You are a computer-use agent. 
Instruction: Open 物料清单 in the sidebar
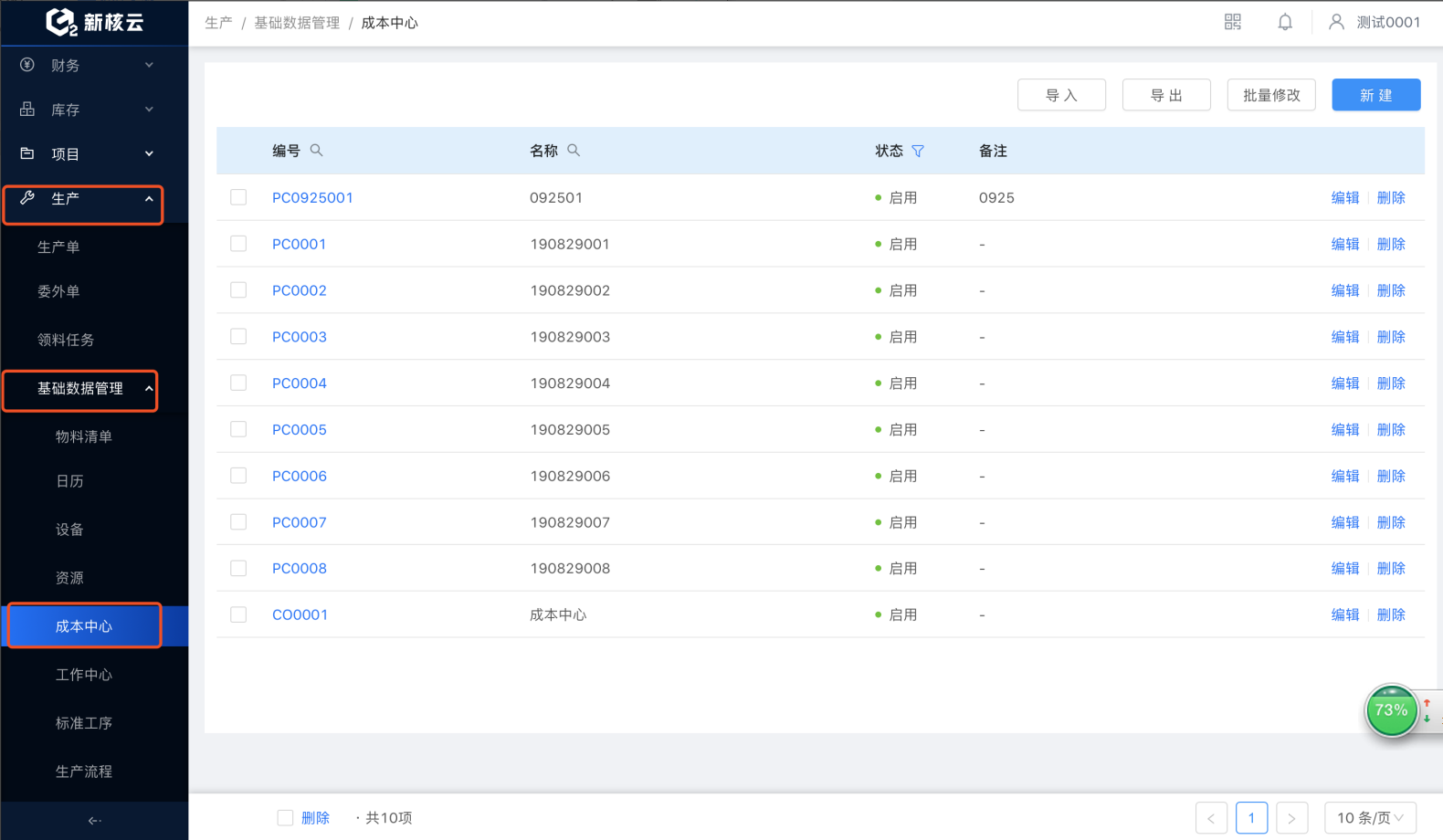coord(84,436)
